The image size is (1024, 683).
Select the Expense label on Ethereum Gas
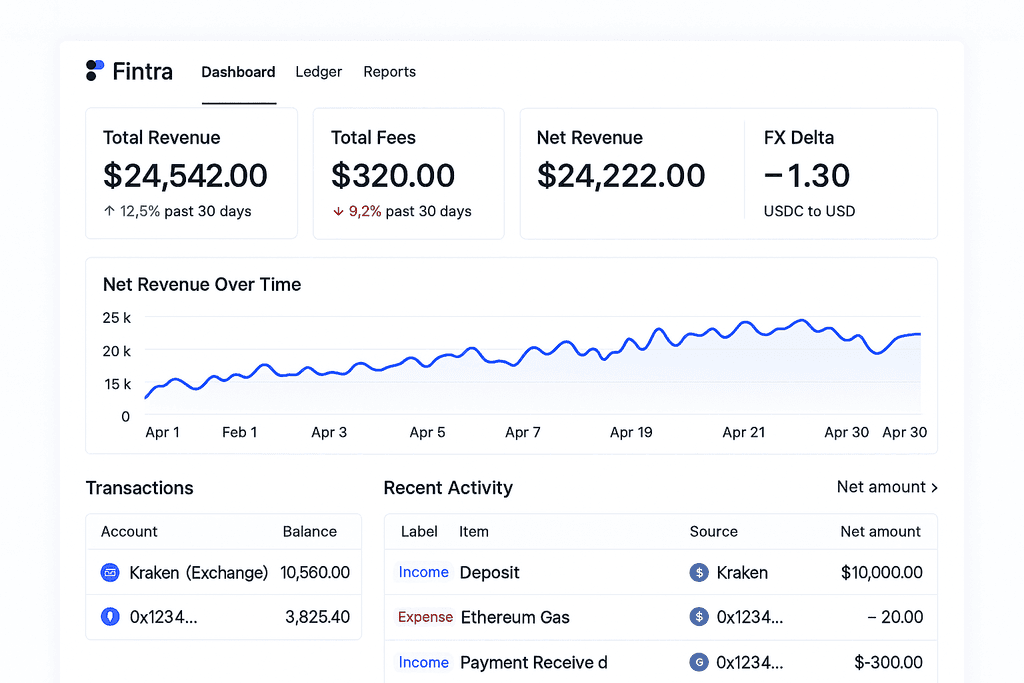[425, 617]
